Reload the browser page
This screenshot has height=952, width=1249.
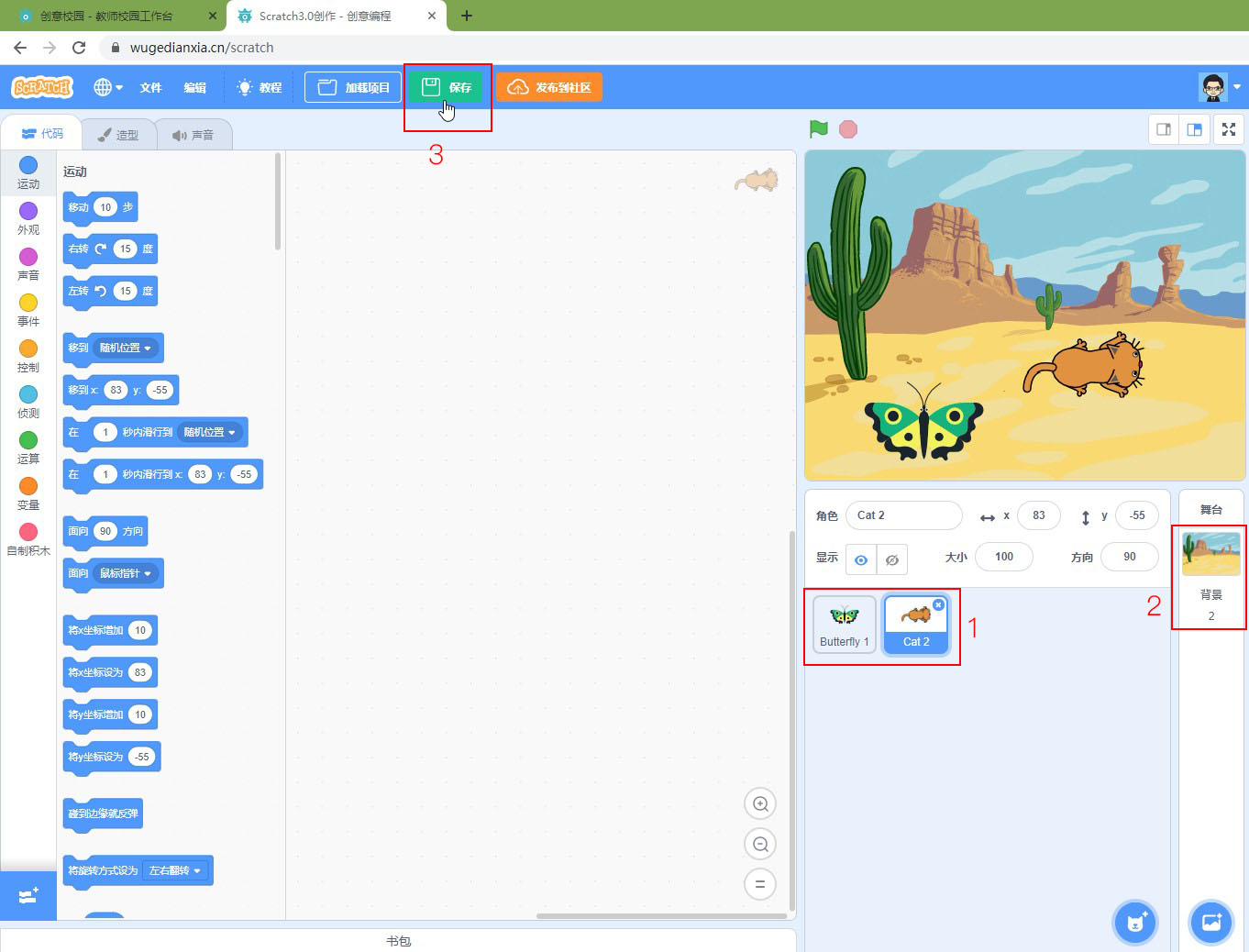tap(79, 48)
